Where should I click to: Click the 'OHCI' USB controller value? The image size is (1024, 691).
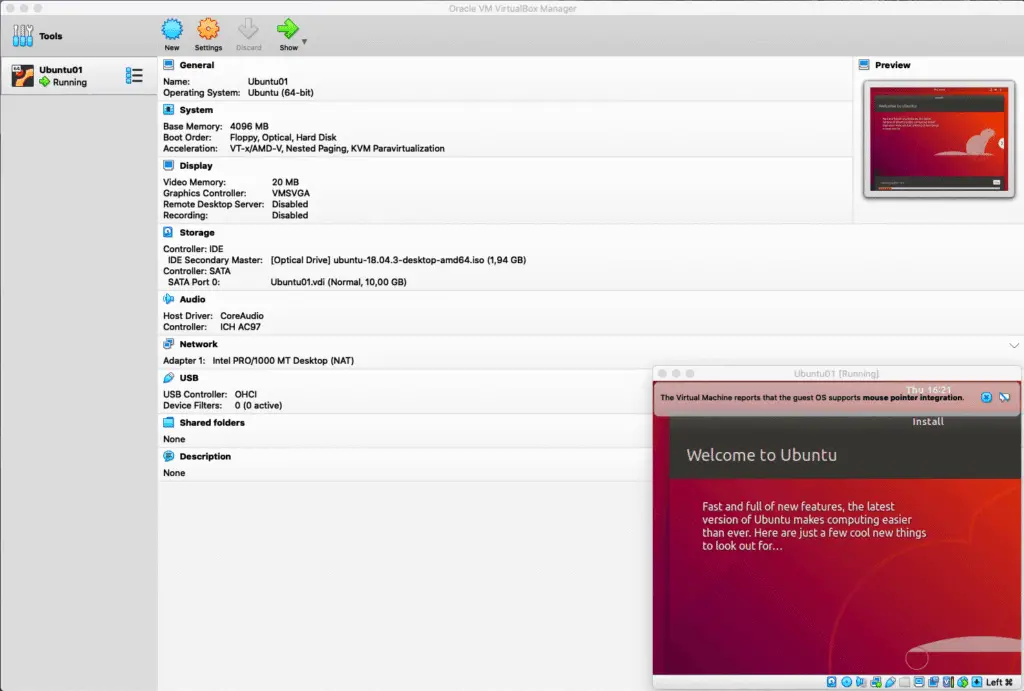[246, 394]
